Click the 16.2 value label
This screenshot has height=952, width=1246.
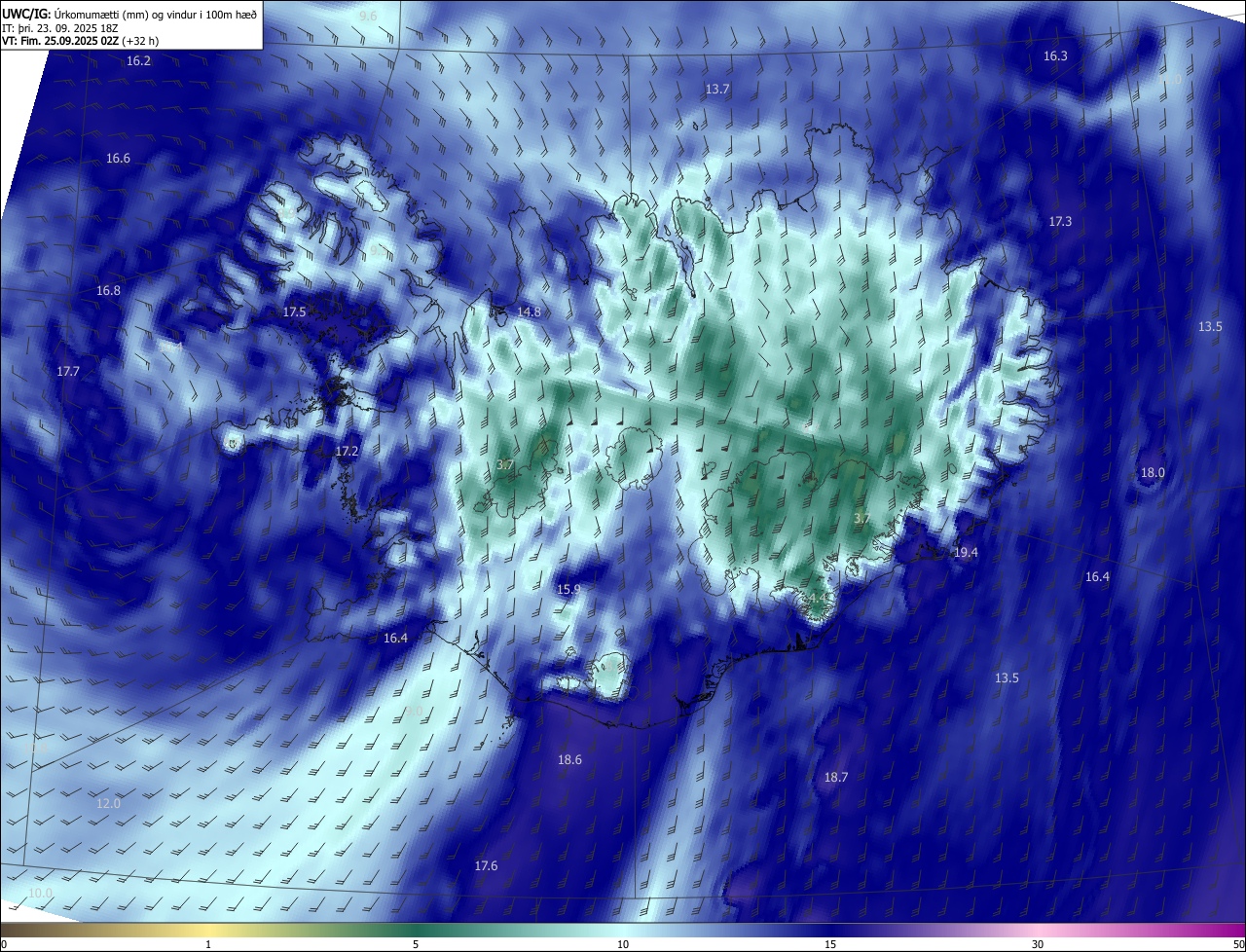coord(139,61)
